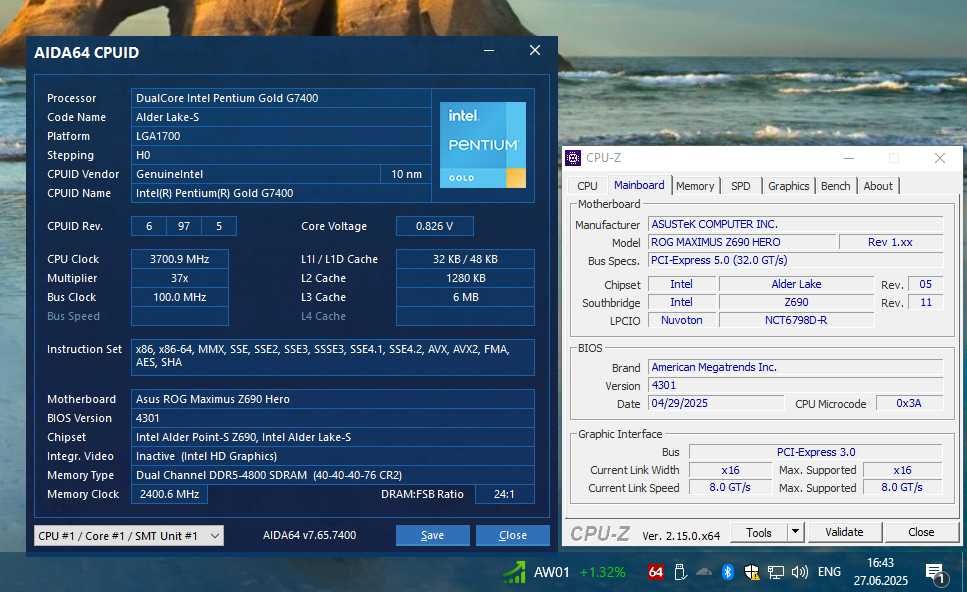Click the Graphic Interface Bus 'PCI-Express 3.0' field

point(816,452)
